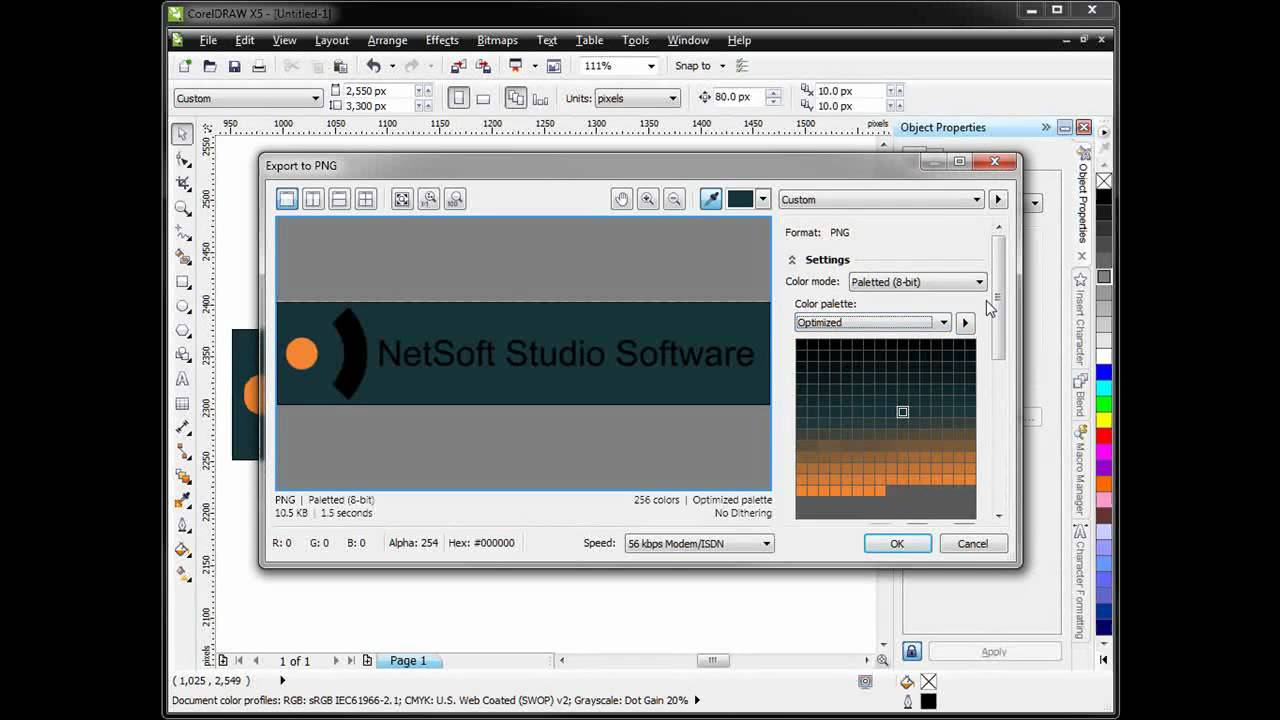Open the Layout menu
This screenshot has height=720, width=1280.
point(332,40)
